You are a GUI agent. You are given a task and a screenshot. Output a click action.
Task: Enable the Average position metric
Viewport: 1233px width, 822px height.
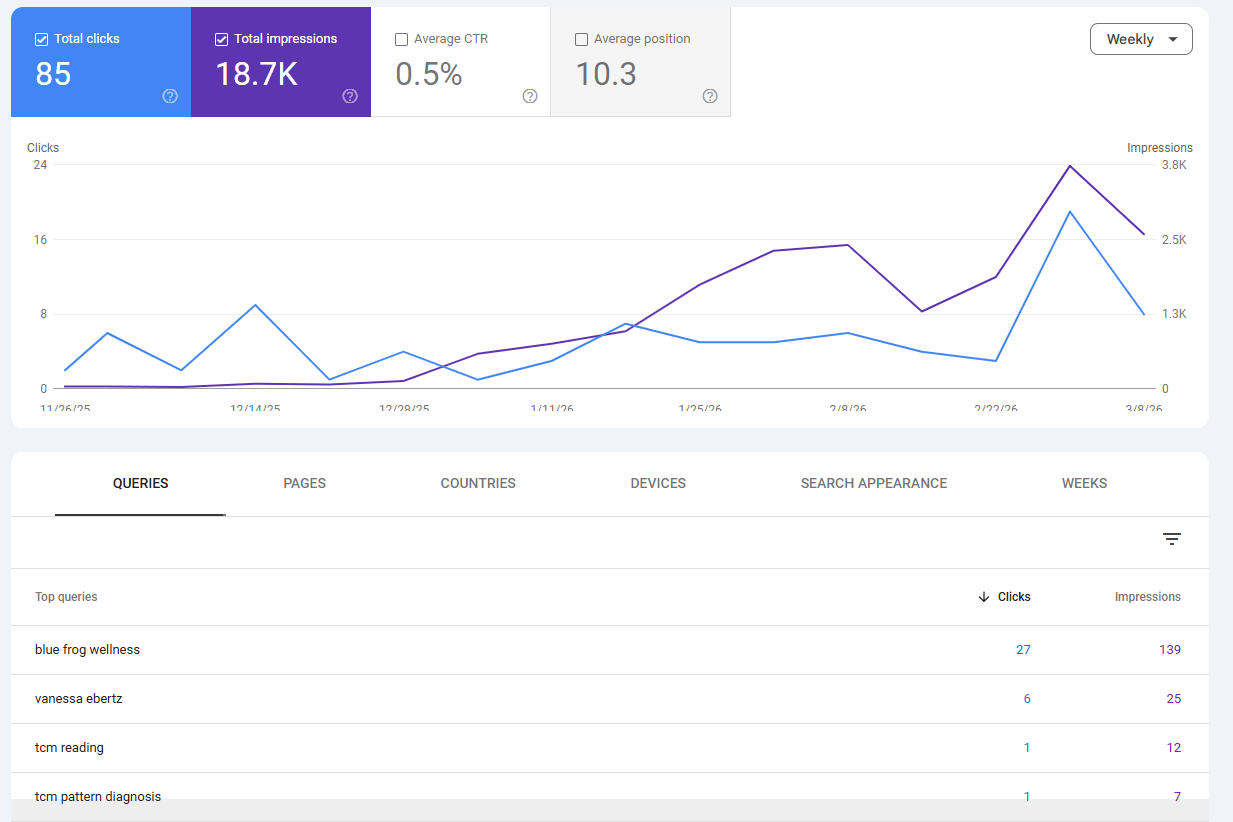(581, 38)
